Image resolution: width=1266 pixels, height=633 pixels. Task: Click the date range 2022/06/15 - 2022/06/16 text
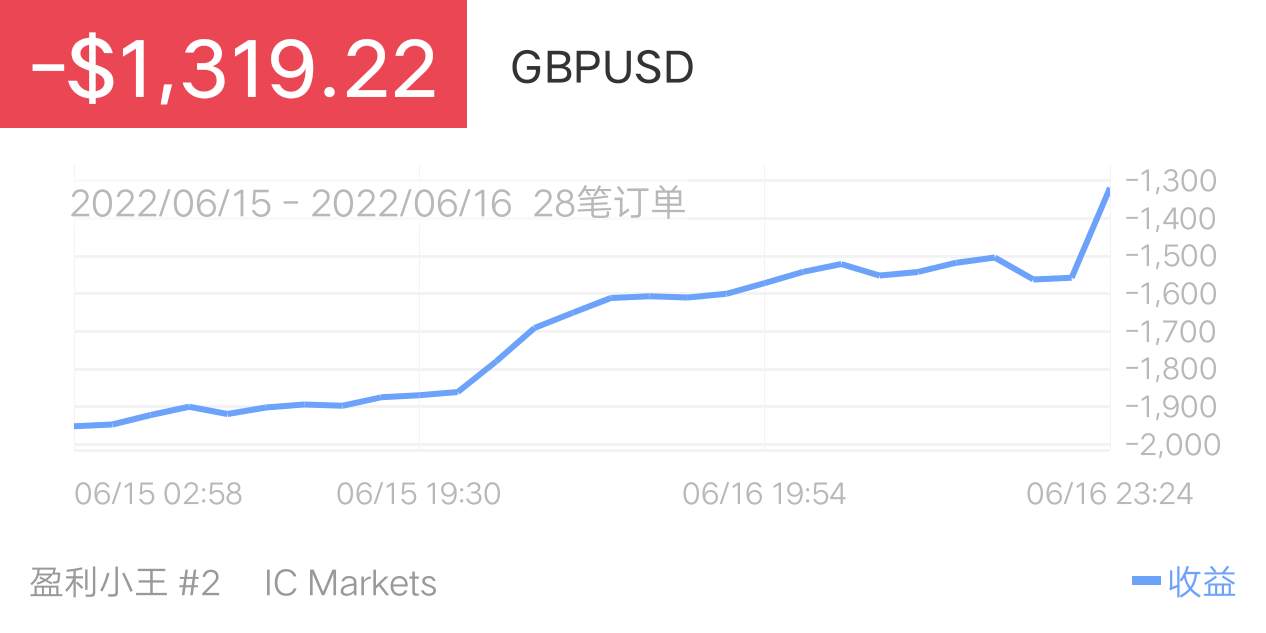291,203
